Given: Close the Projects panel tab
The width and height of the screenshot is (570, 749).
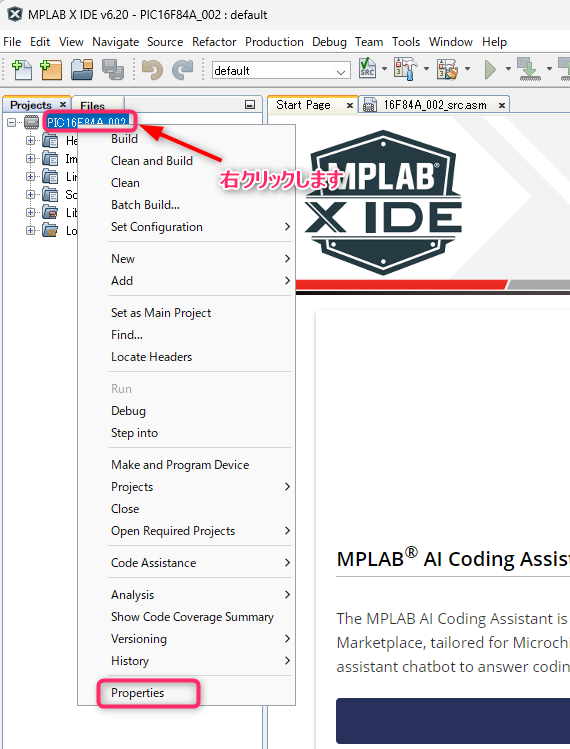Looking at the screenshot, I should [63, 104].
